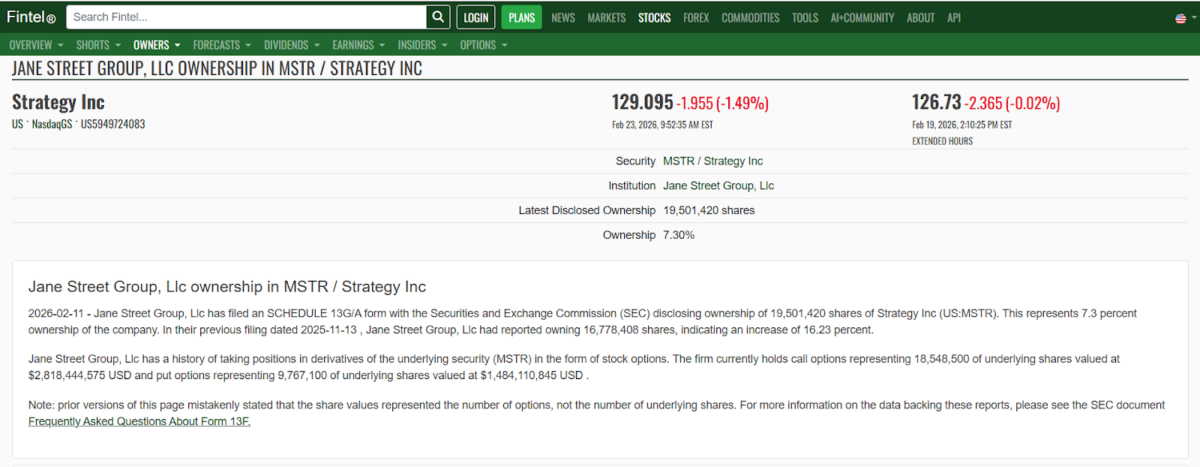Expand the OVERVIEW dropdown

[x=36, y=45]
